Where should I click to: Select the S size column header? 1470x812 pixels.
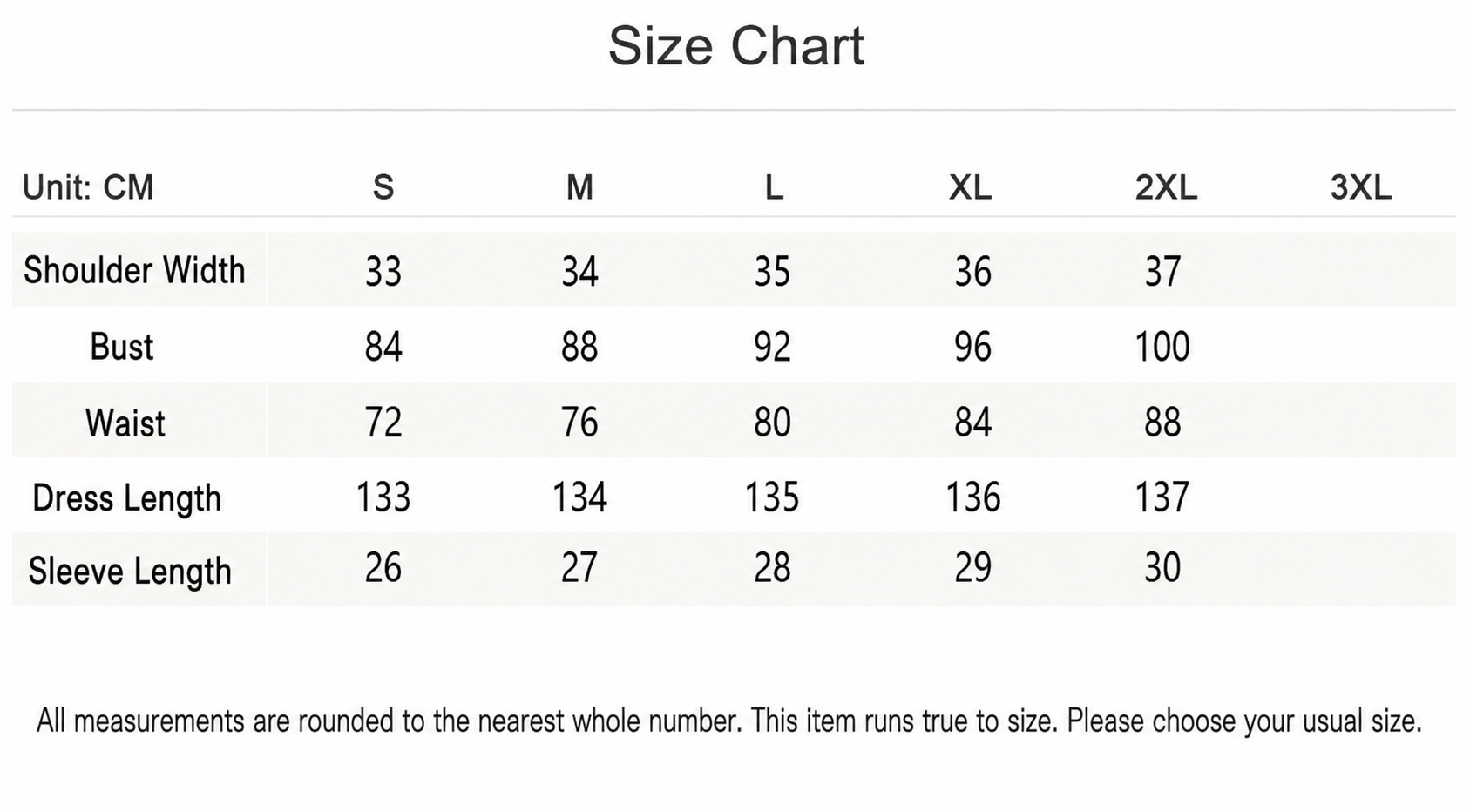[383, 187]
